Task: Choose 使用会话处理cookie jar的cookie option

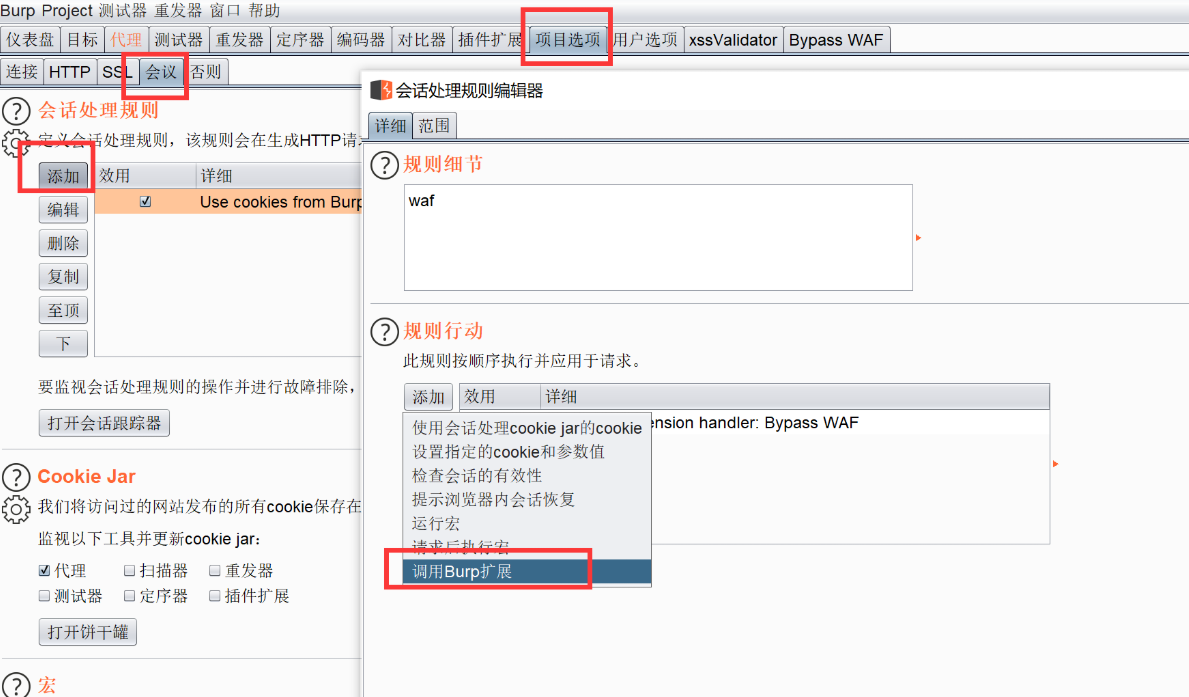Action: 527,428
